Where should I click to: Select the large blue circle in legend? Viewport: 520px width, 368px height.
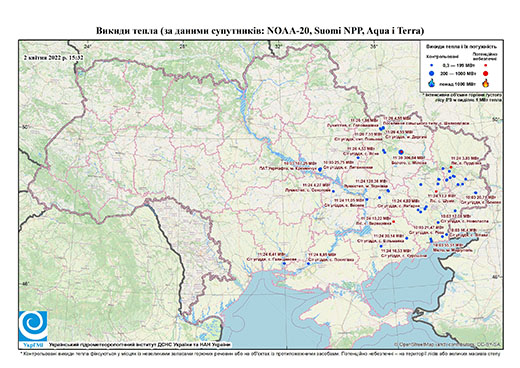pos(432,73)
